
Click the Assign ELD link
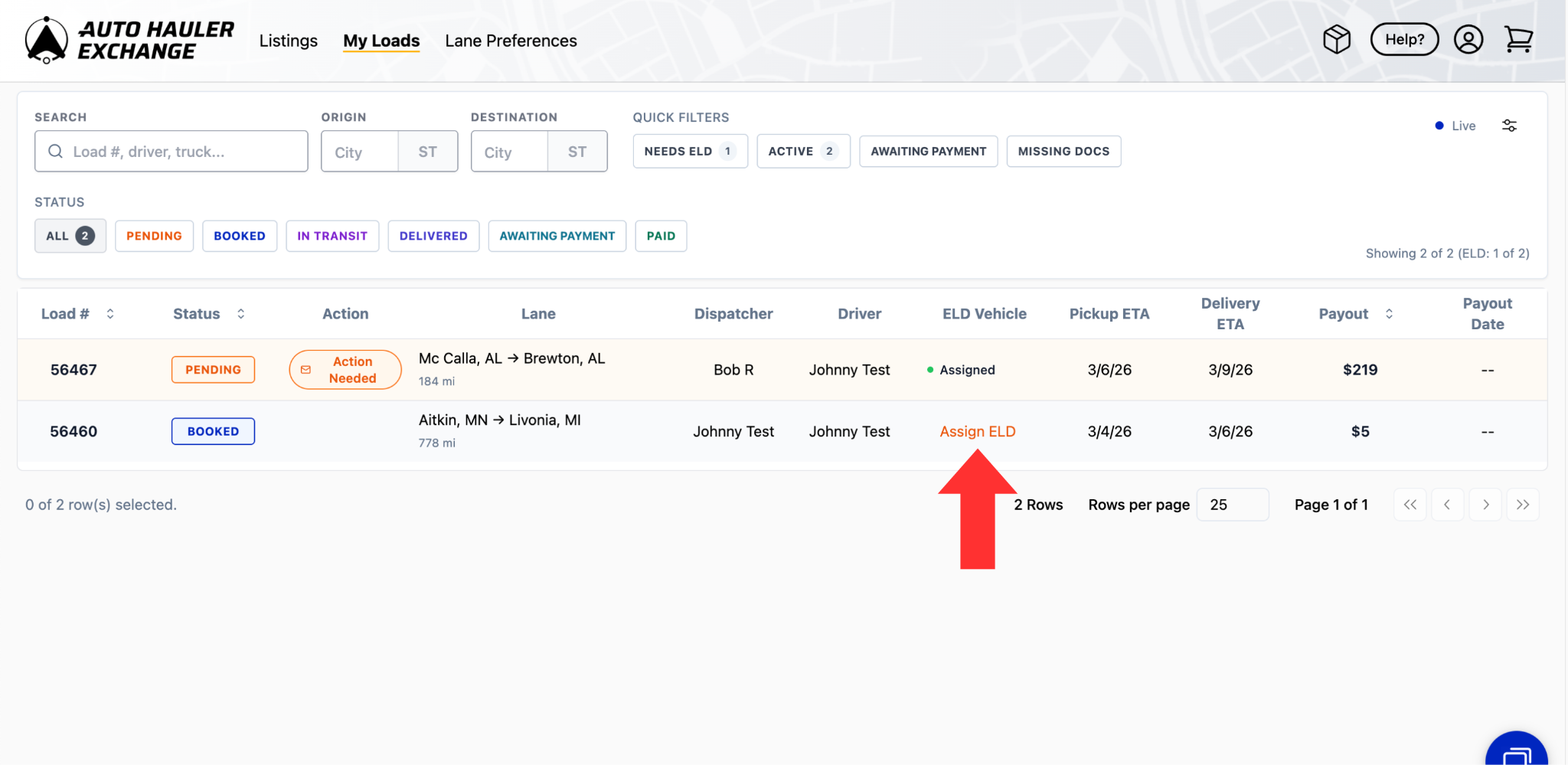977,431
